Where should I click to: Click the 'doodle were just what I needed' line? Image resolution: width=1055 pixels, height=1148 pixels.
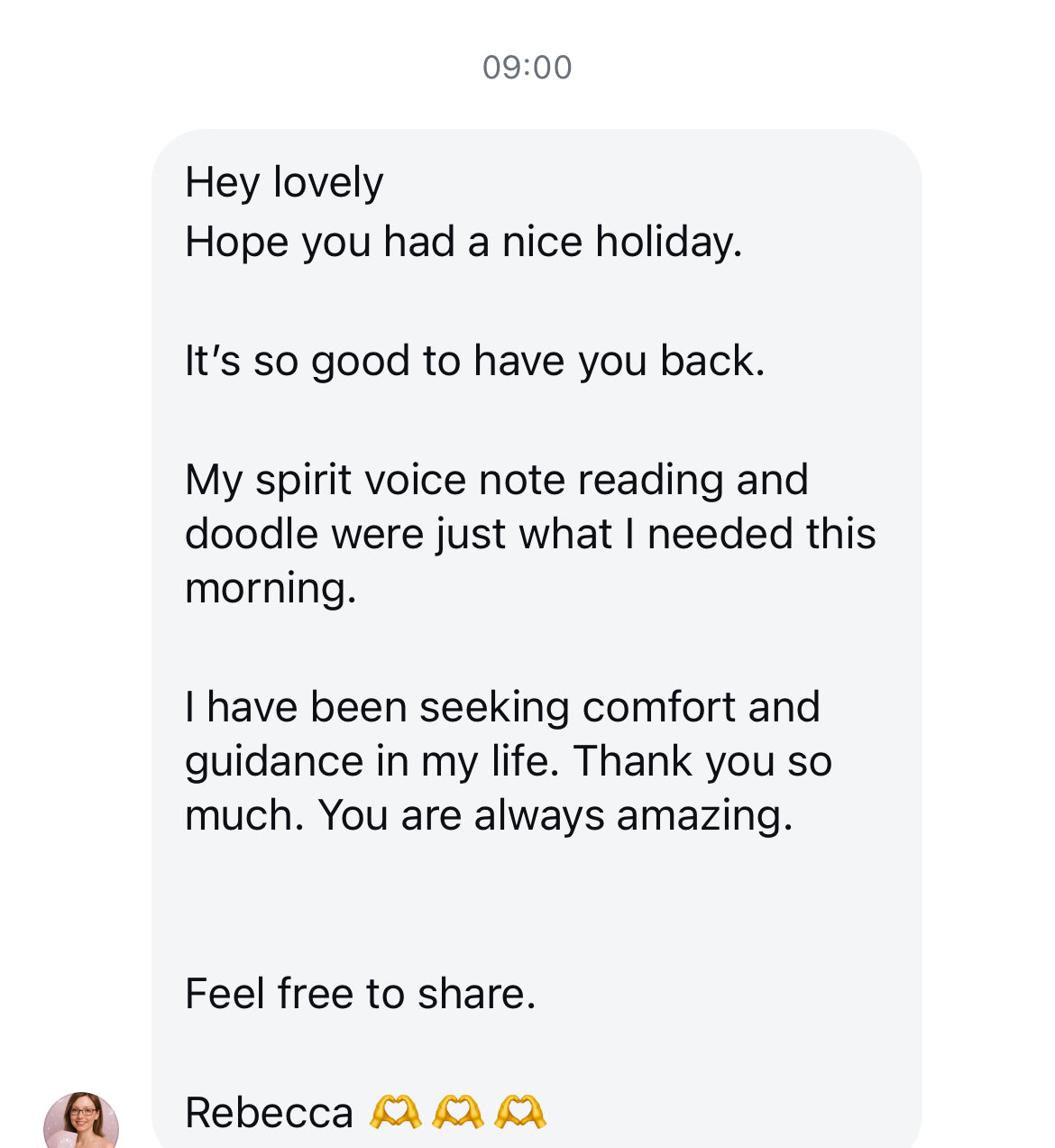[530, 534]
